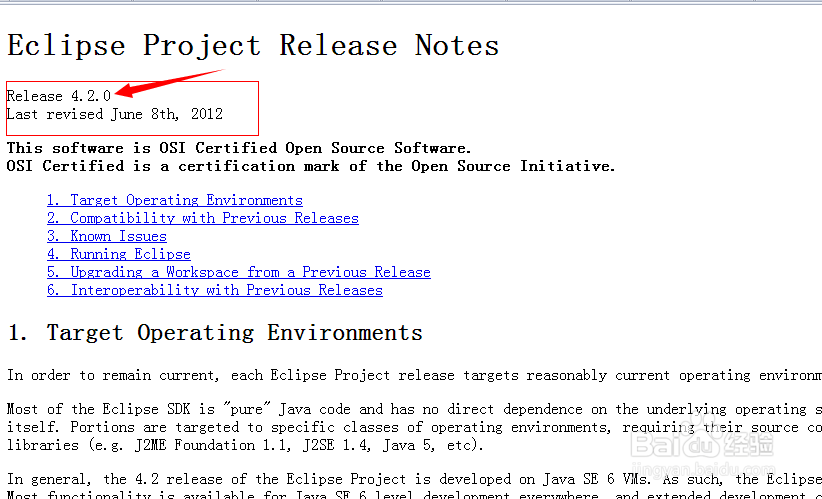Image resolution: width=822 pixels, height=499 pixels.
Task: Click the line starting In general, the 4.2 release
Action: pyautogui.click(x=414, y=479)
